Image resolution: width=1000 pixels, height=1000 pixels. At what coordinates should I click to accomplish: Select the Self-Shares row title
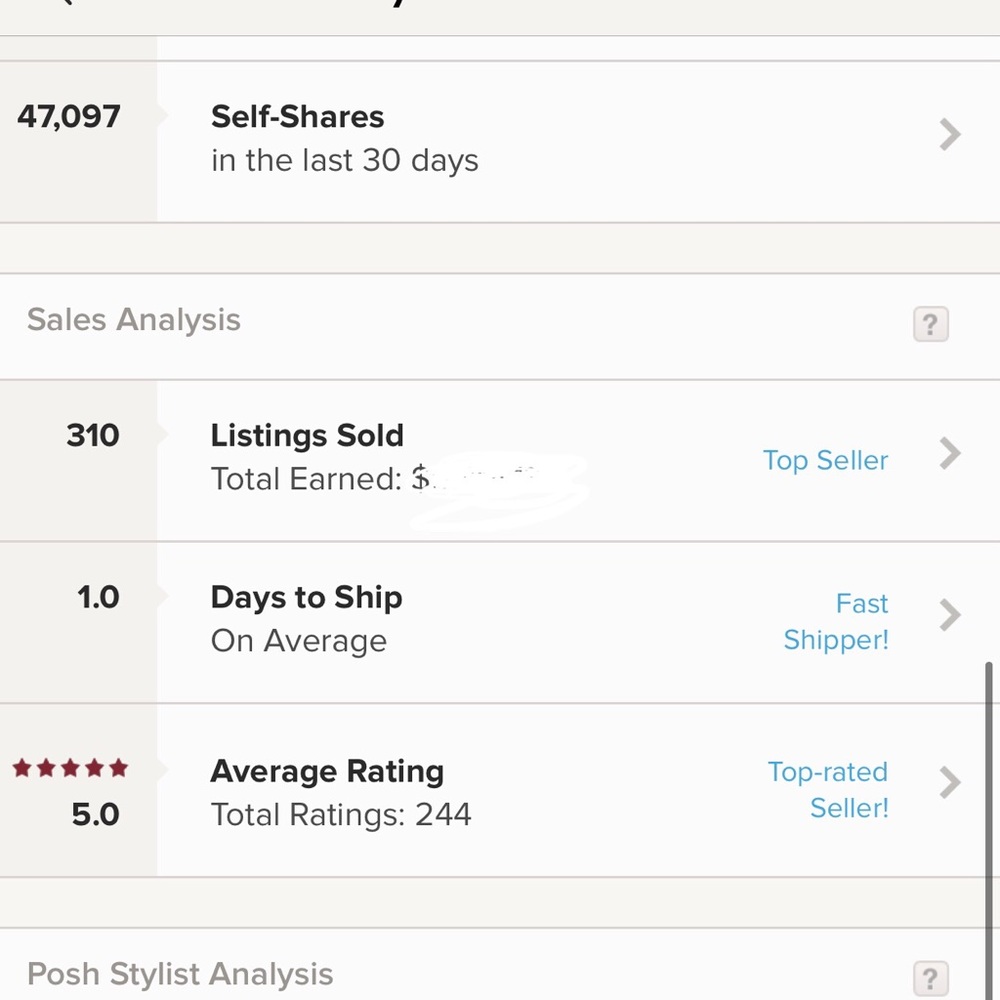tap(297, 117)
